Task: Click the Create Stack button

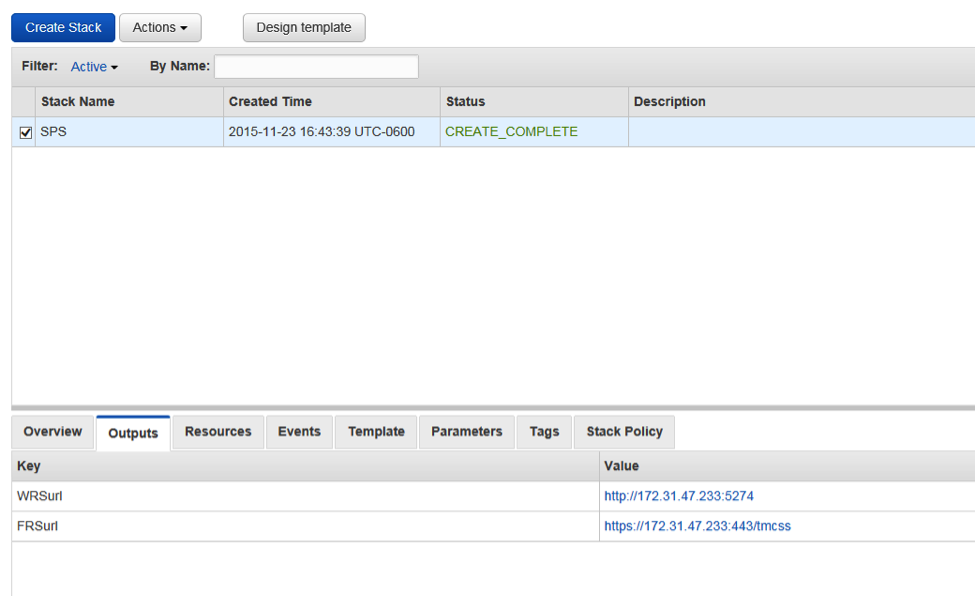Action: pos(63,28)
